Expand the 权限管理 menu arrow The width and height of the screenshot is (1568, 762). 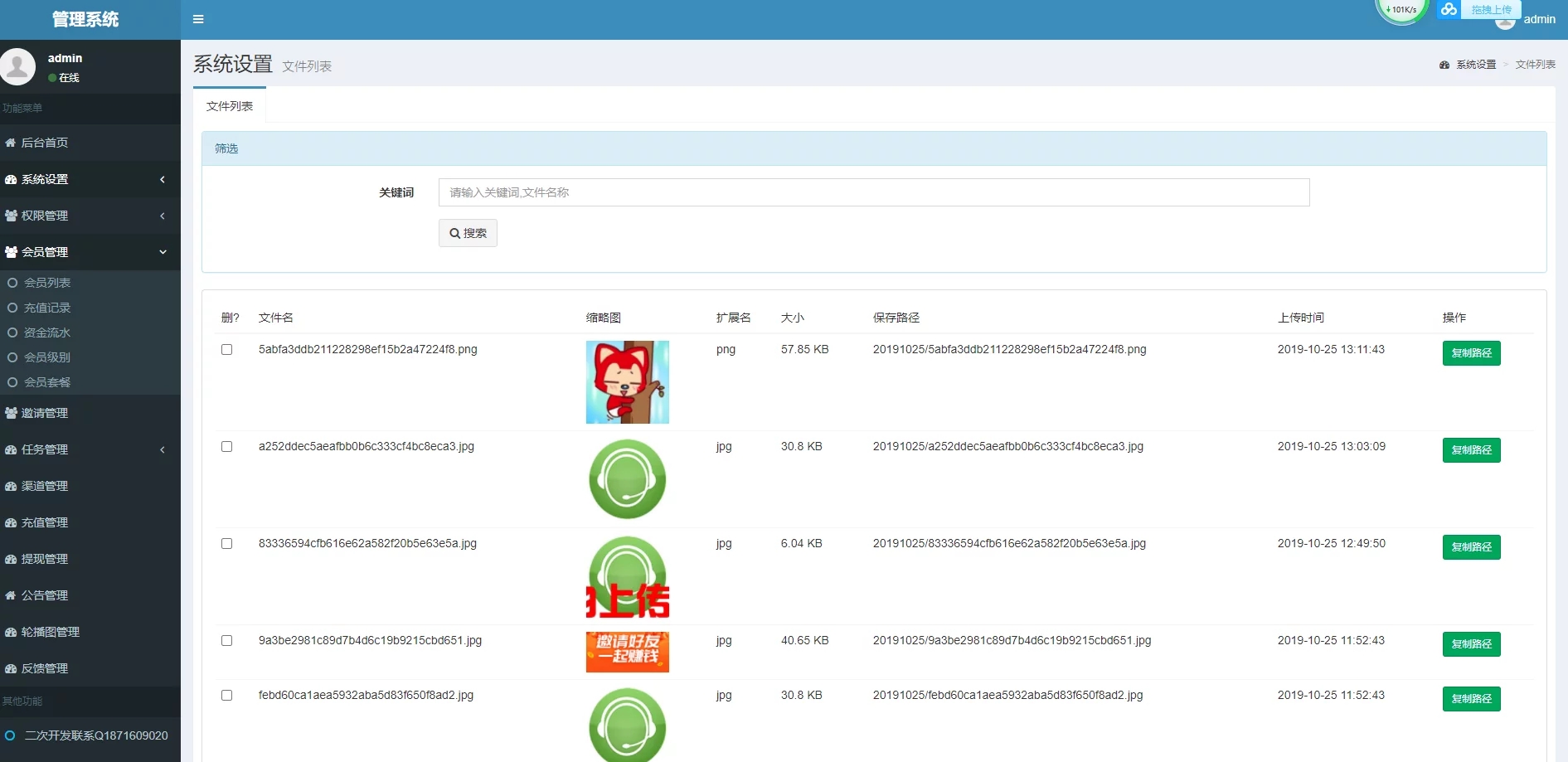163,216
